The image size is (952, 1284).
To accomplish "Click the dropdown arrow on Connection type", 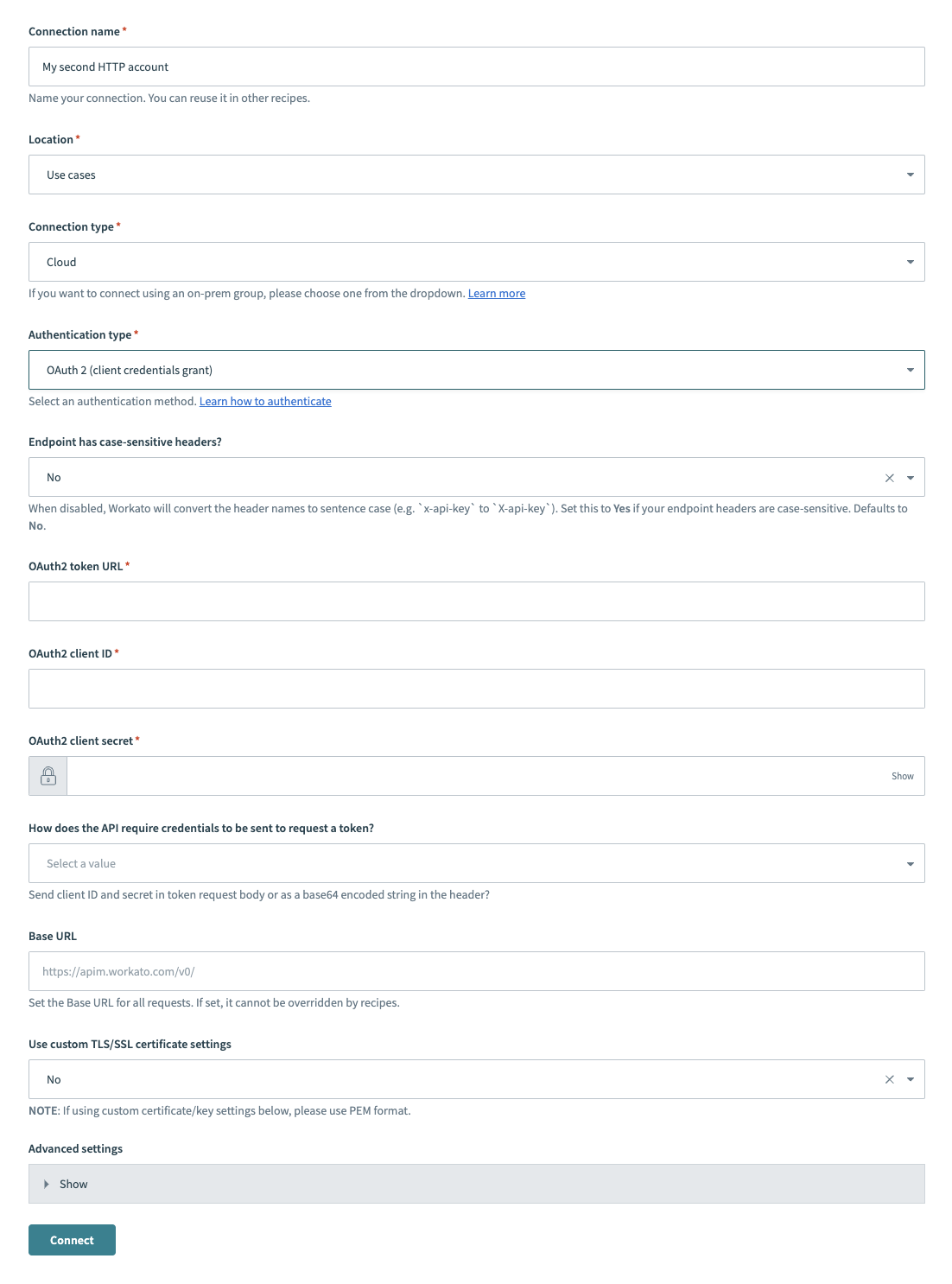I will click(x=910, y=261).
